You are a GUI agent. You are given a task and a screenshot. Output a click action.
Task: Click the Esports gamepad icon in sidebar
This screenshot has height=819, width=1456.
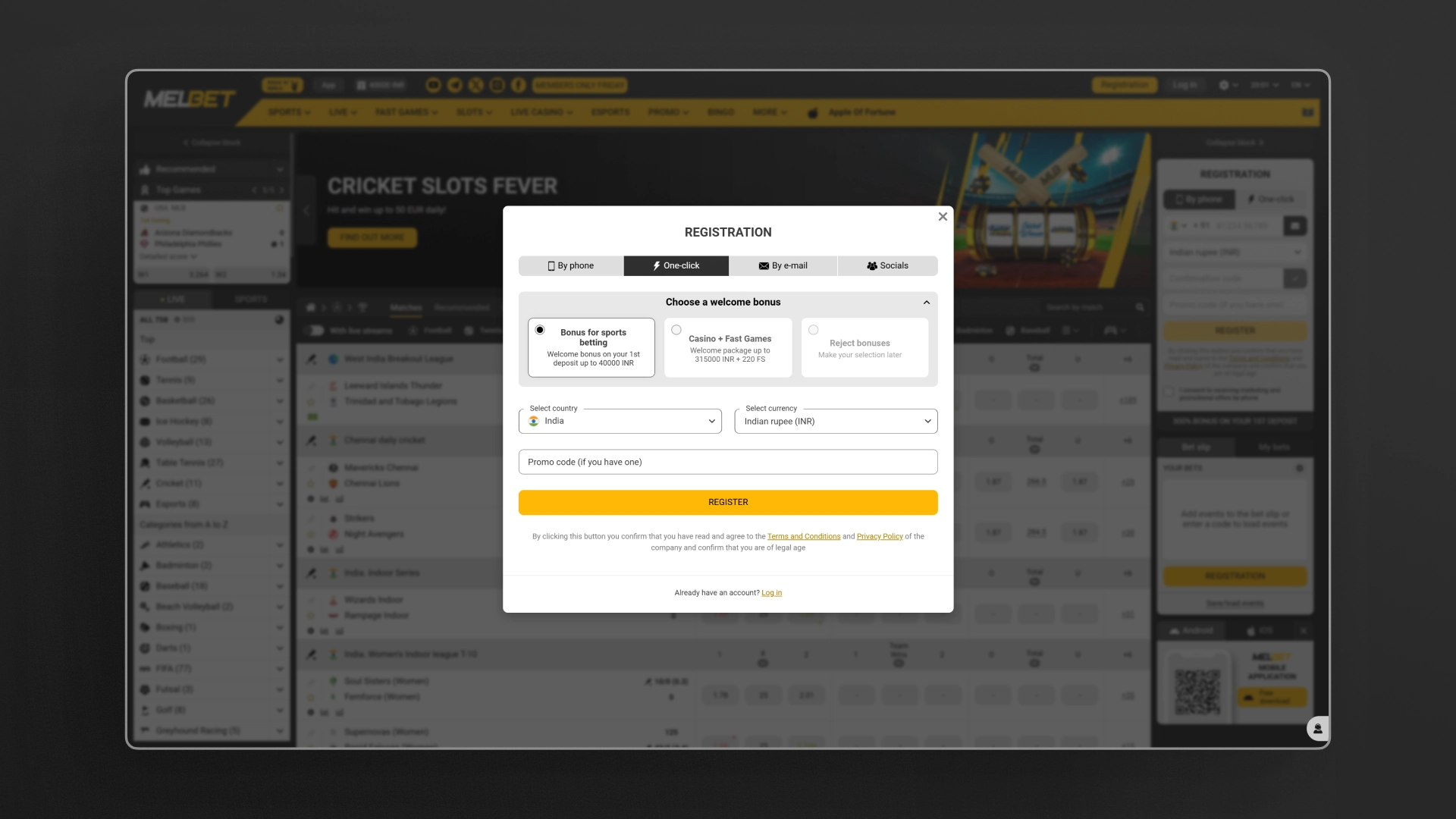[x=145, y=504]
